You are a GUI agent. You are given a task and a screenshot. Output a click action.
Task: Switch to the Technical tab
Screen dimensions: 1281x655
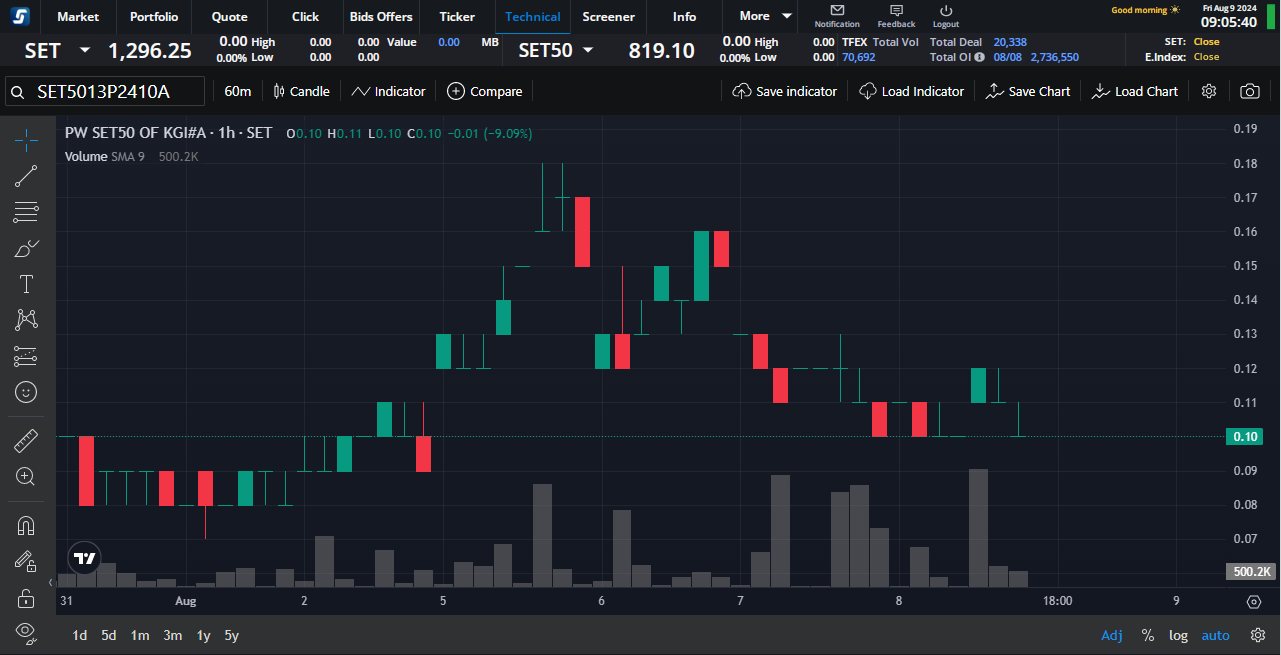click(x=533, y=16)
